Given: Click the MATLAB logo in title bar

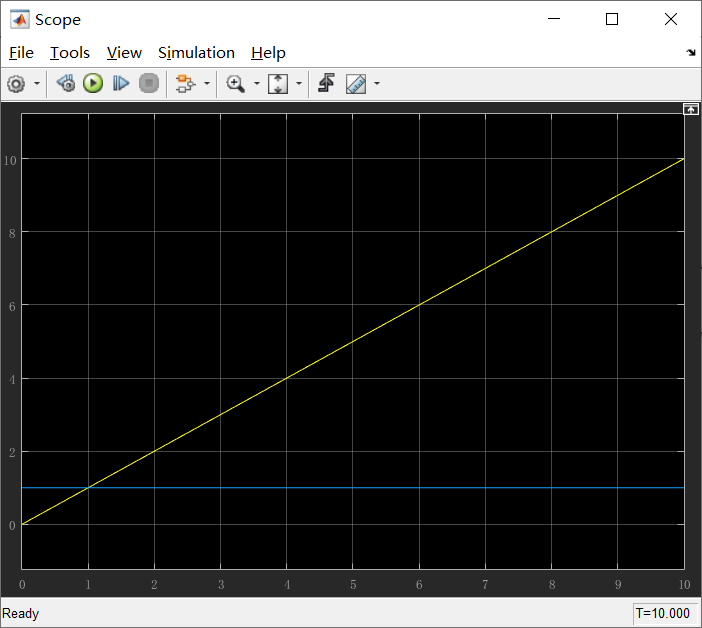Looking at the screenshot, I should (20, 20).
